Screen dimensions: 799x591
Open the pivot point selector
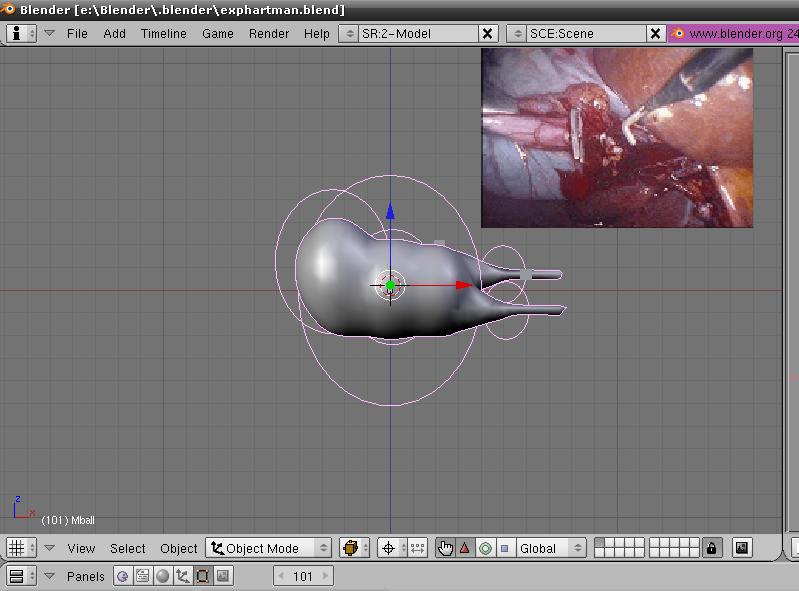pos(392,548)
